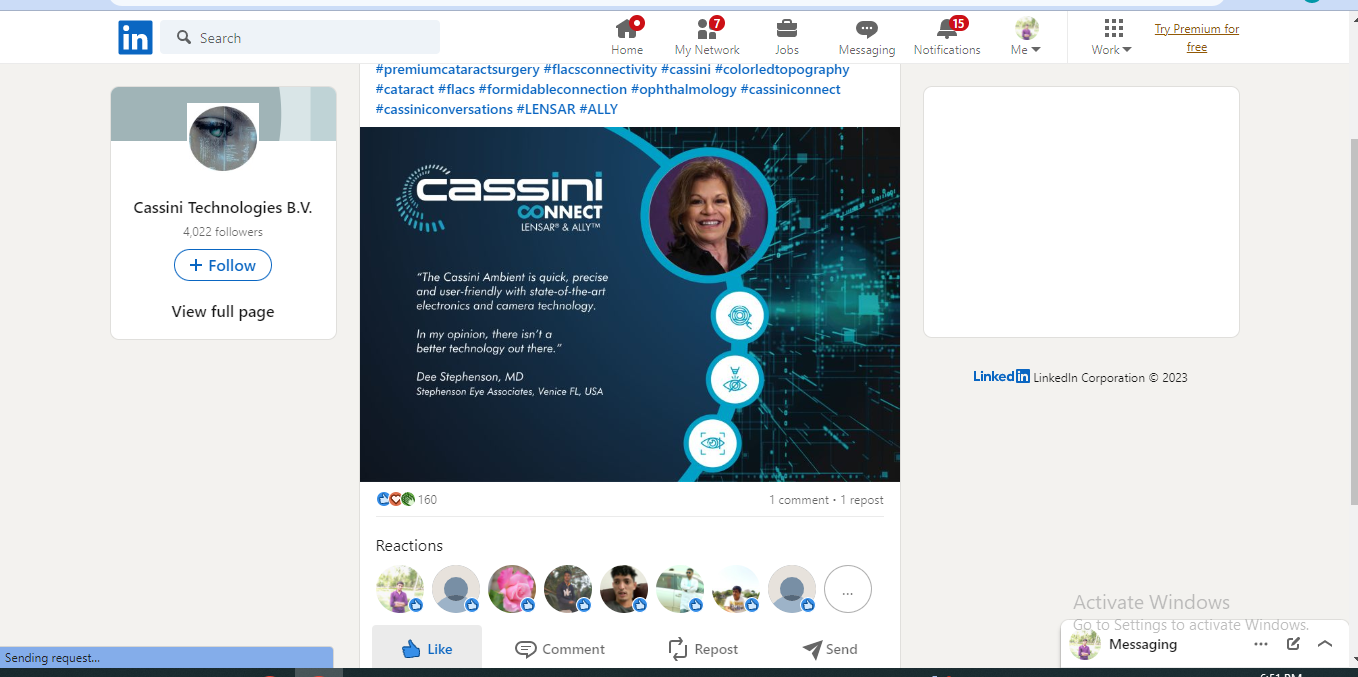Open #ophthalmology hashtag

tap(683, 89)
